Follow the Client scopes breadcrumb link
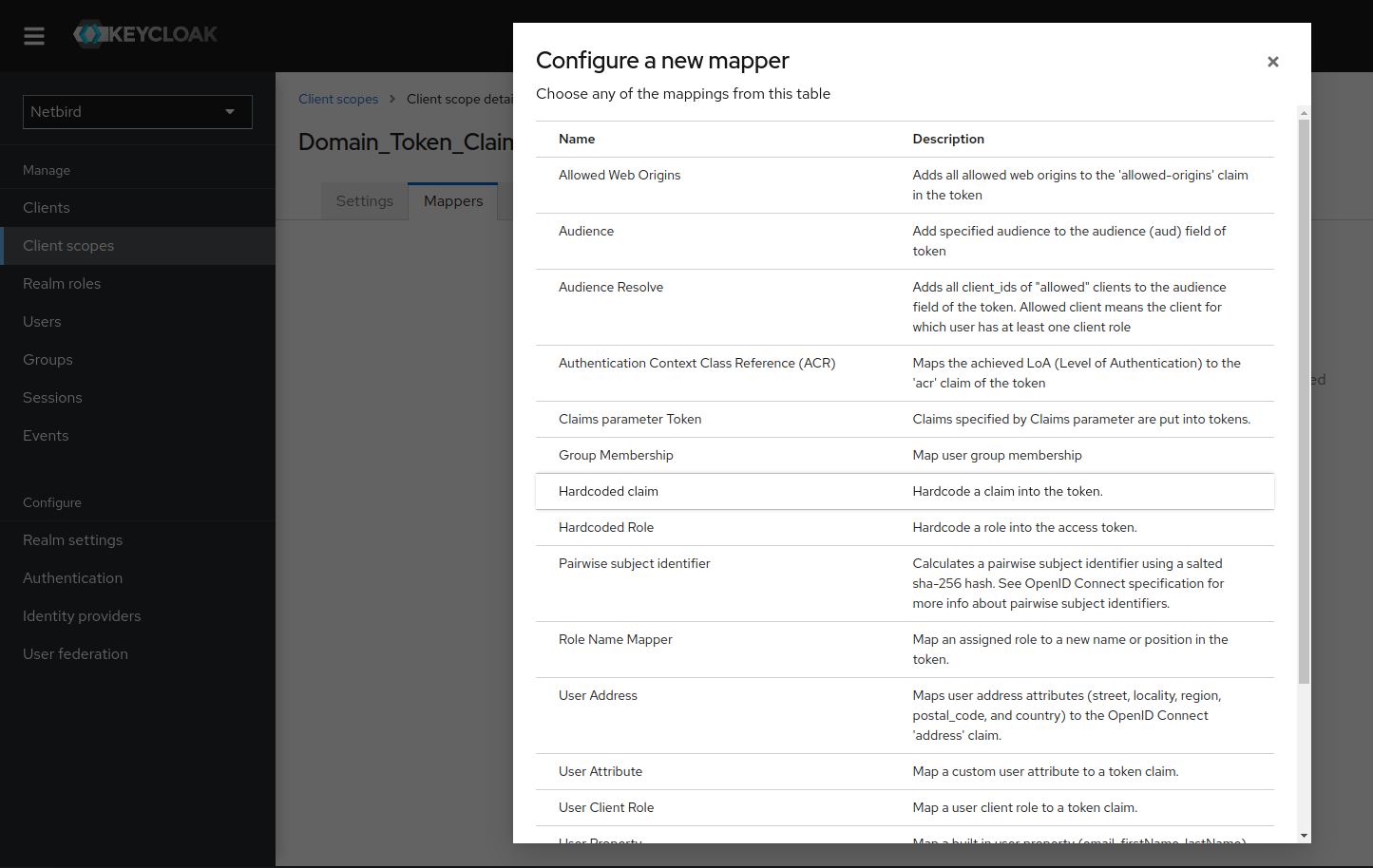This screenshot has height=868, width=1373. pos(338,99)
